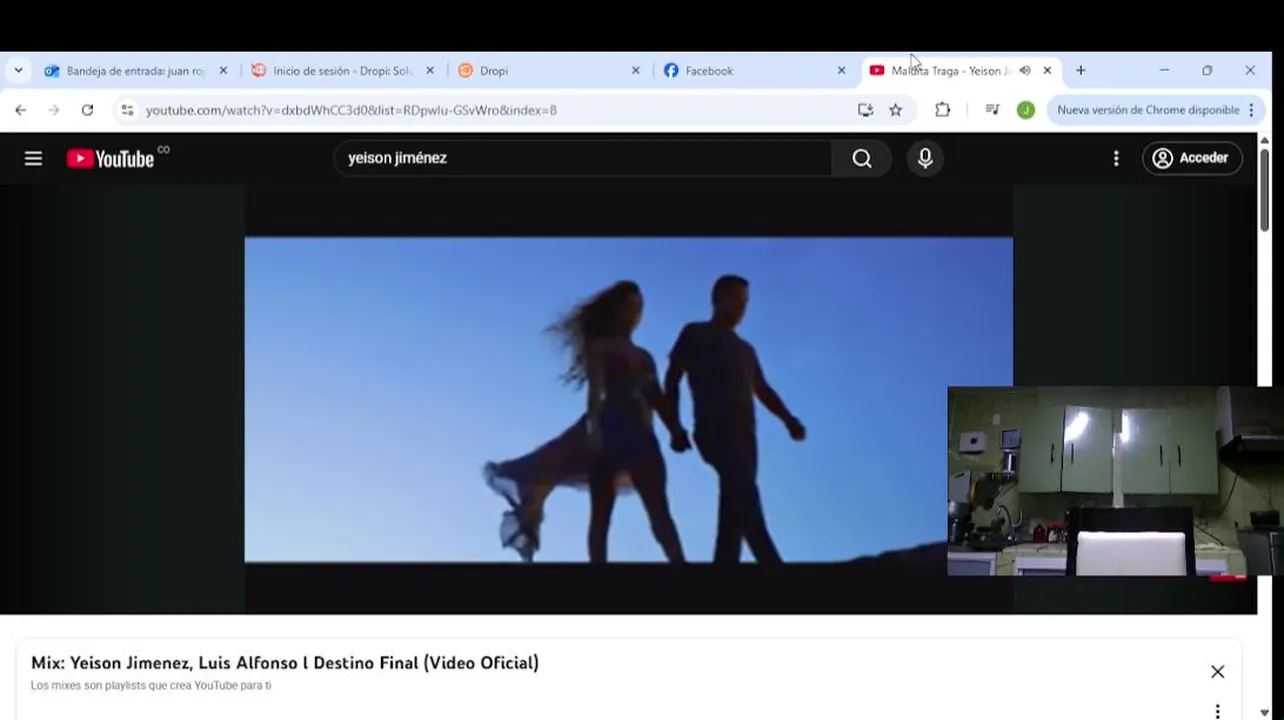Open the Chrome profile avatar J
Screen dimensions: 1284x720
[1025, 110]
